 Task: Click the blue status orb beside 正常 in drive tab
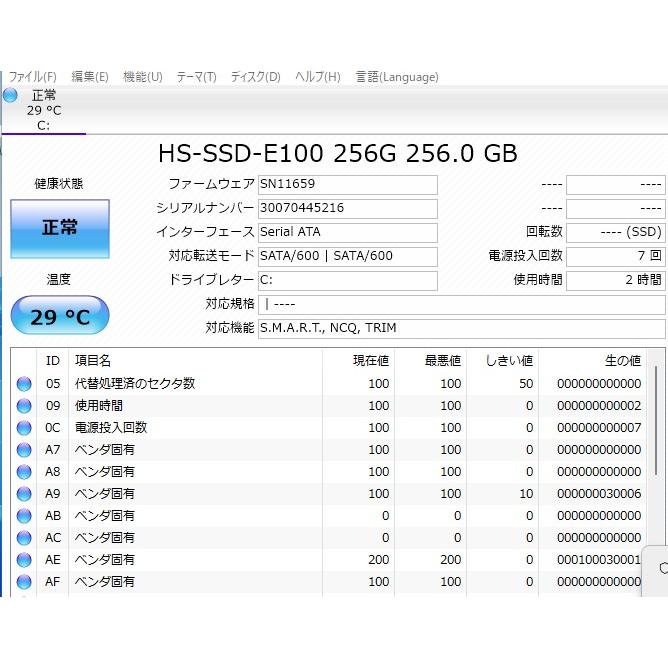pyautogui.click(x=10, y=95)
